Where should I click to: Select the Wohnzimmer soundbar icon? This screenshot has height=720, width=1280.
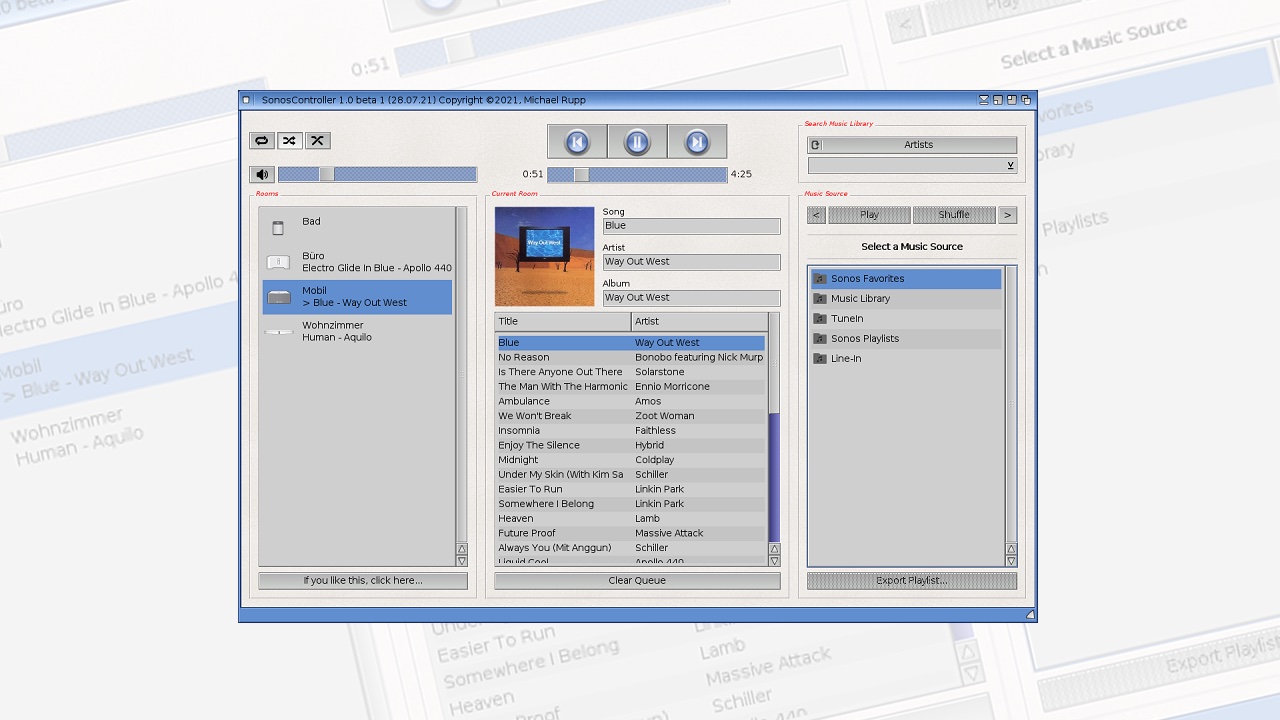[x=278, y=332]
